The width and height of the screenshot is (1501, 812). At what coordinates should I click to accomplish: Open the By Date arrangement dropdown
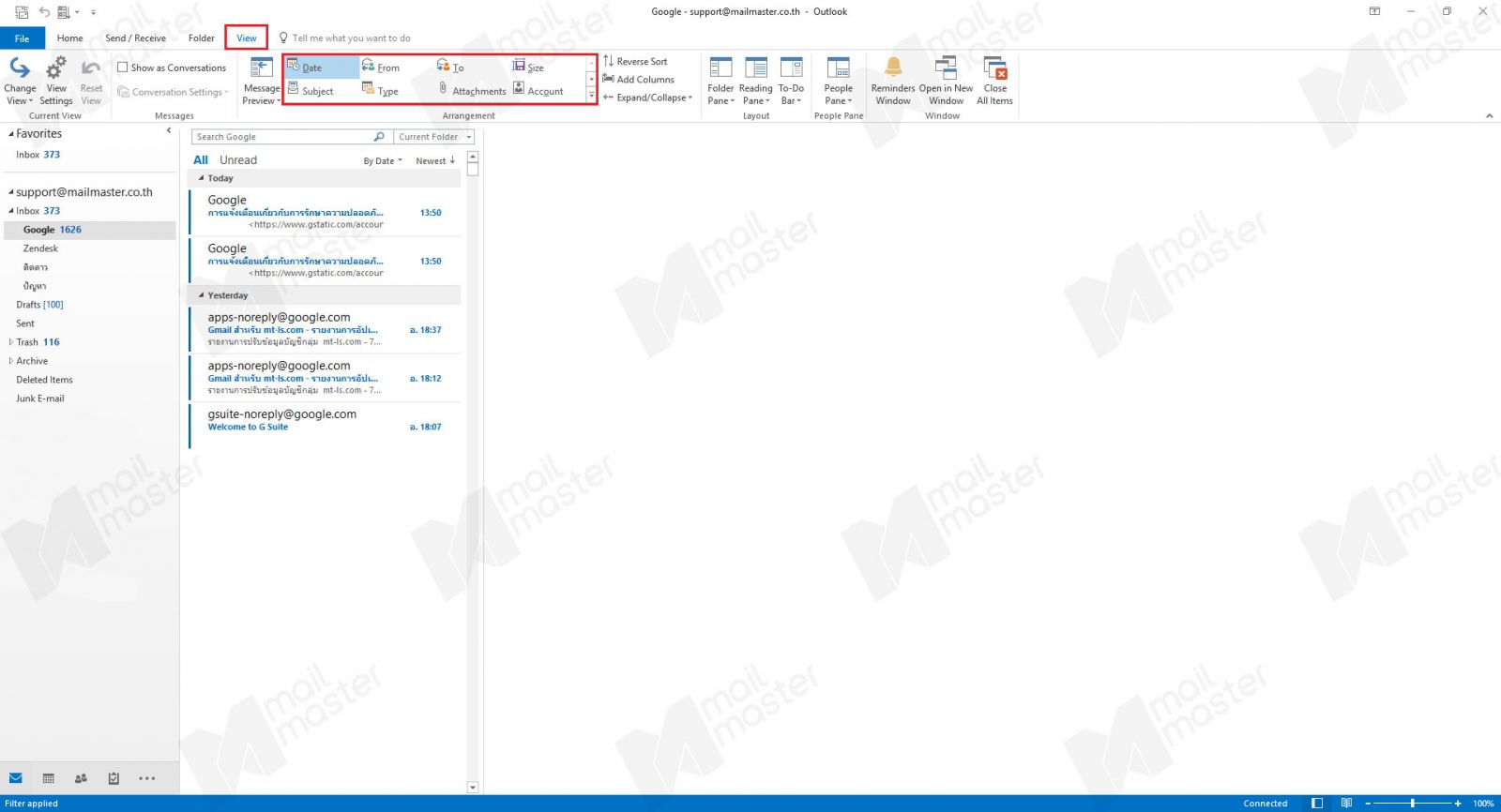pyautogui.click(x=383, y=161)
